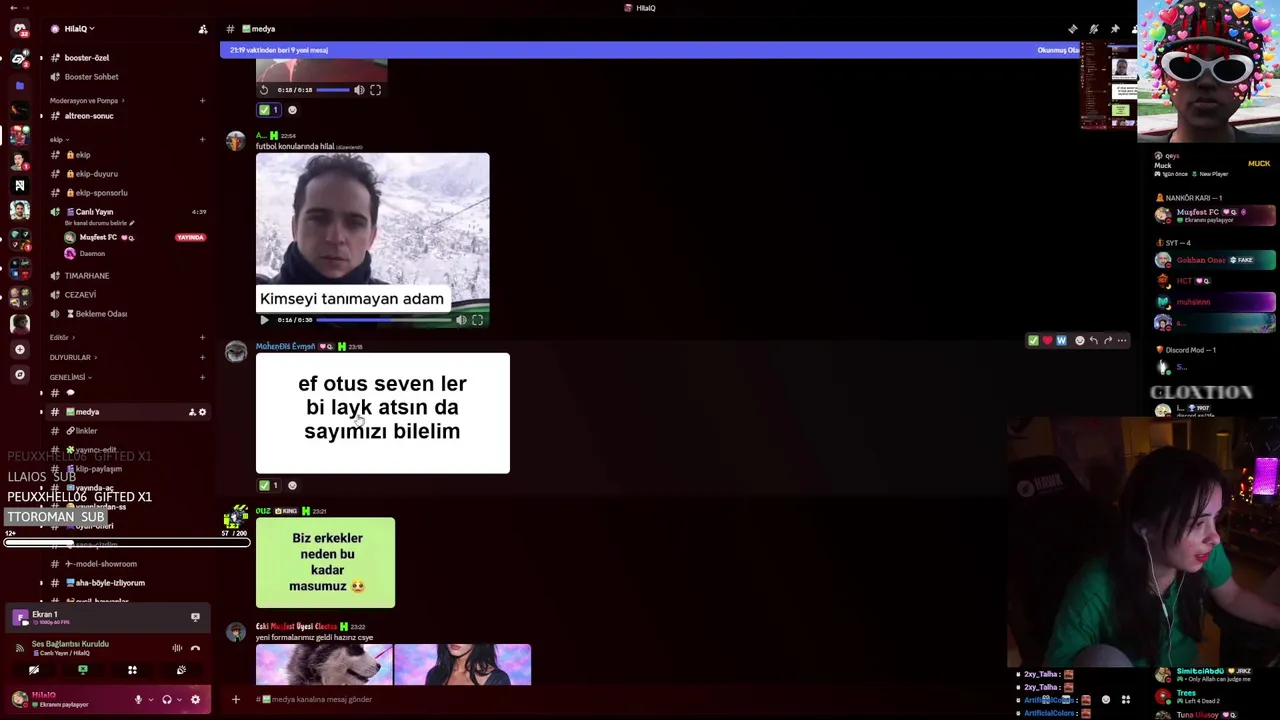Screen dimensions: 1280x720
Task: Play the Kimseyi tanımayan adam video
Action: [x=264, y=320]
